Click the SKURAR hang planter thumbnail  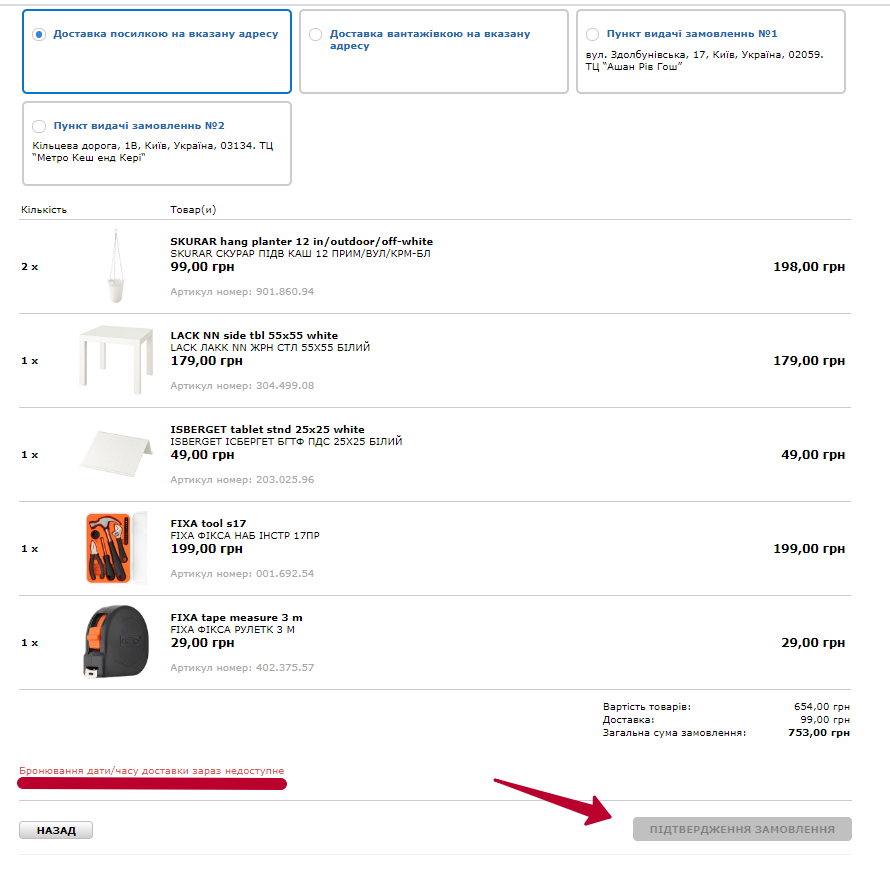click(118, 267)
